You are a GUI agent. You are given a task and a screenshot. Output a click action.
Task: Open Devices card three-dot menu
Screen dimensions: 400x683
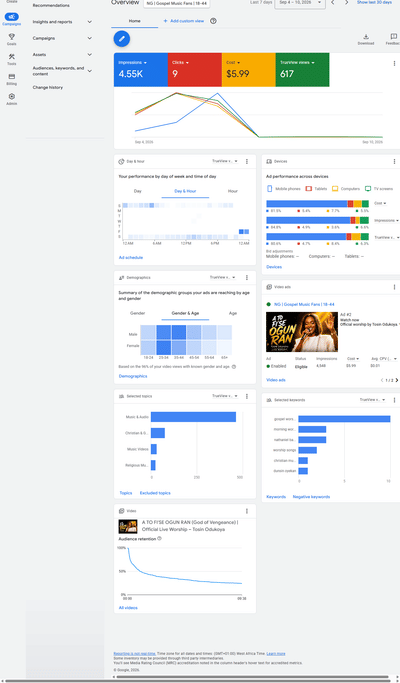(395, 161)
